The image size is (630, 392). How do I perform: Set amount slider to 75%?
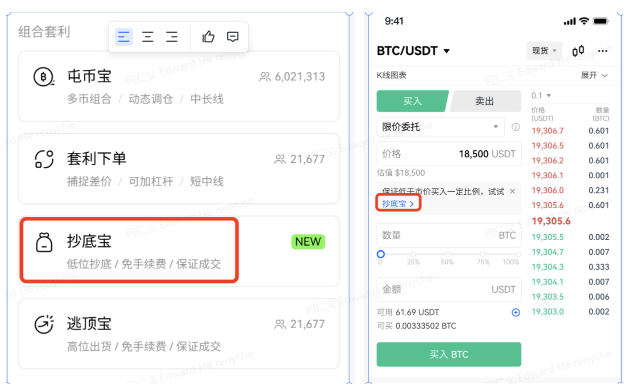pyautogui.click(x=483, y=254)
